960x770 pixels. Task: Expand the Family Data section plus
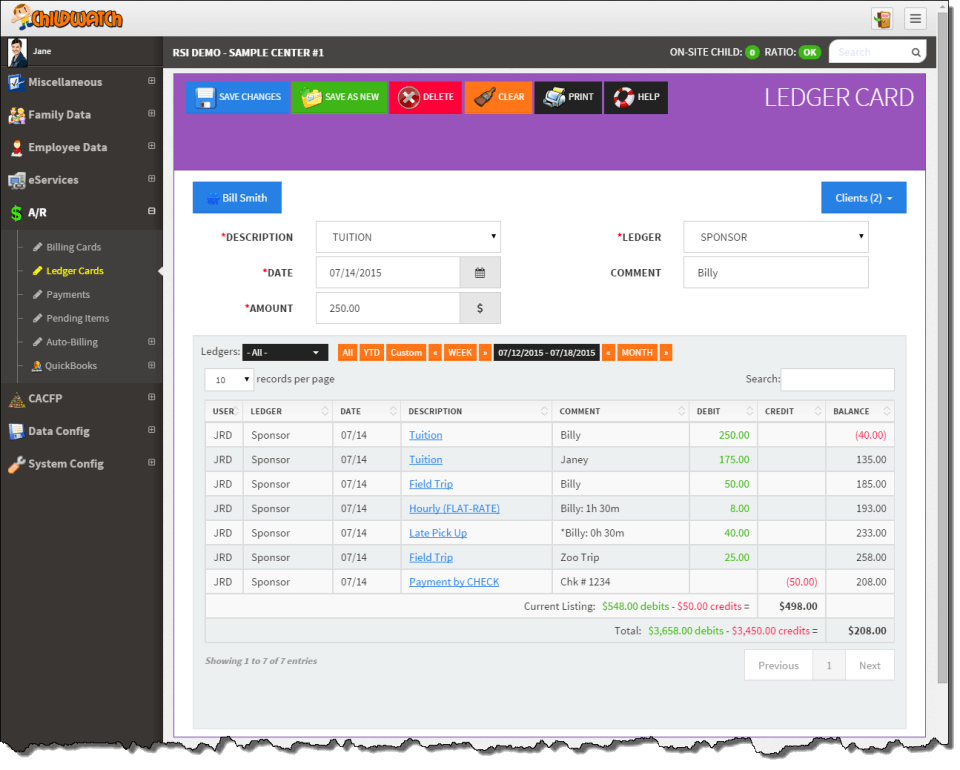coord(151,113)
